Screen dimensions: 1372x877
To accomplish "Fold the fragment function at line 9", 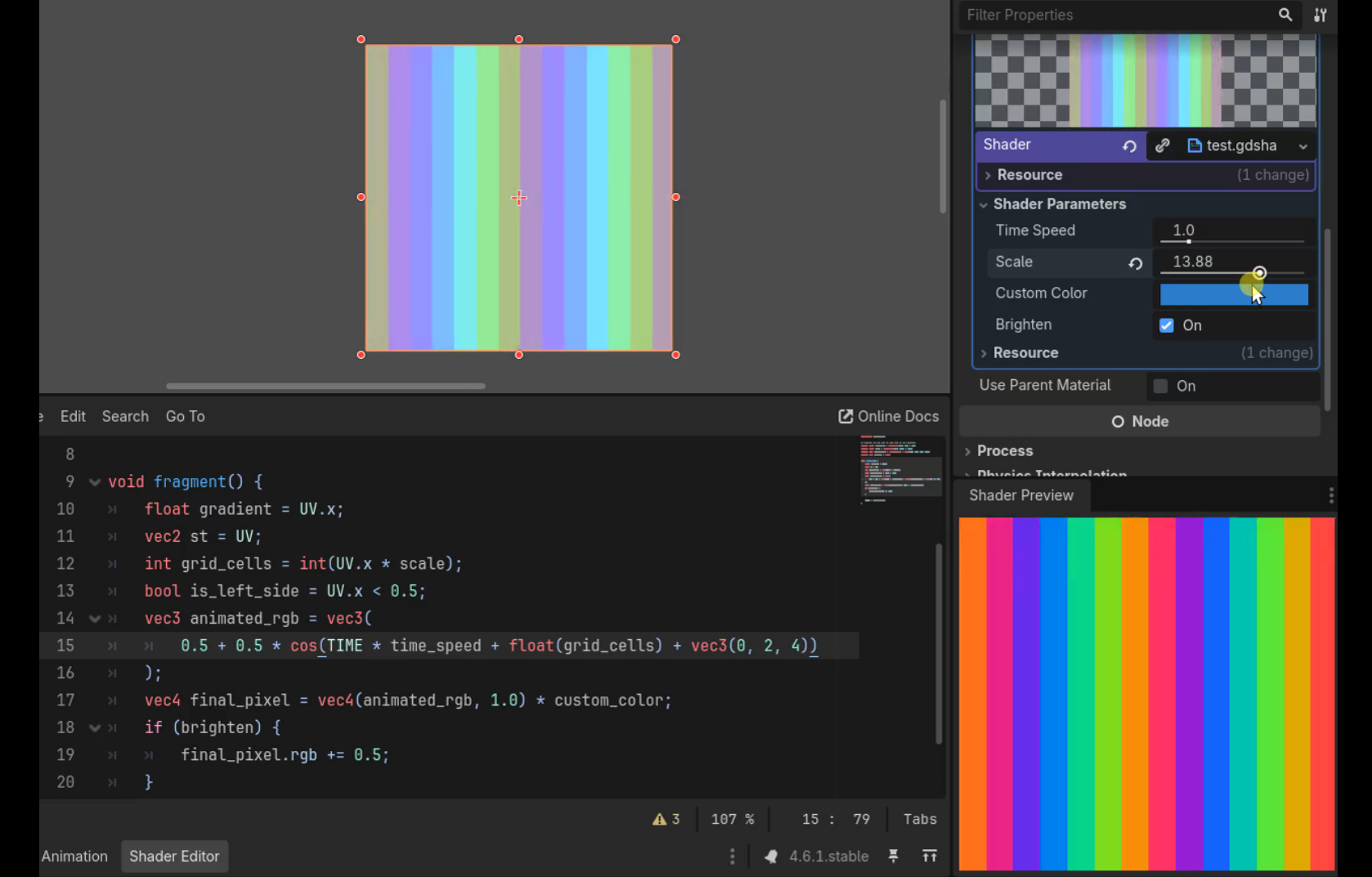I will tap(95, 482).
